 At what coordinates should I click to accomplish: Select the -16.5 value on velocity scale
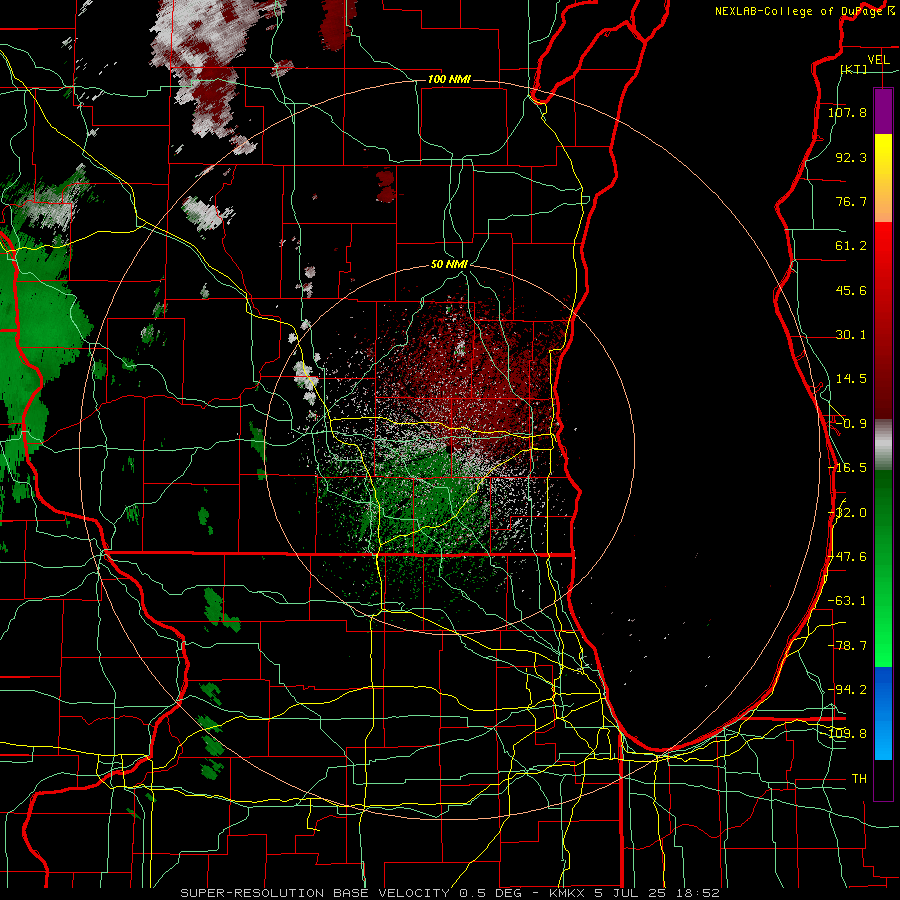[x=847, y=468]
